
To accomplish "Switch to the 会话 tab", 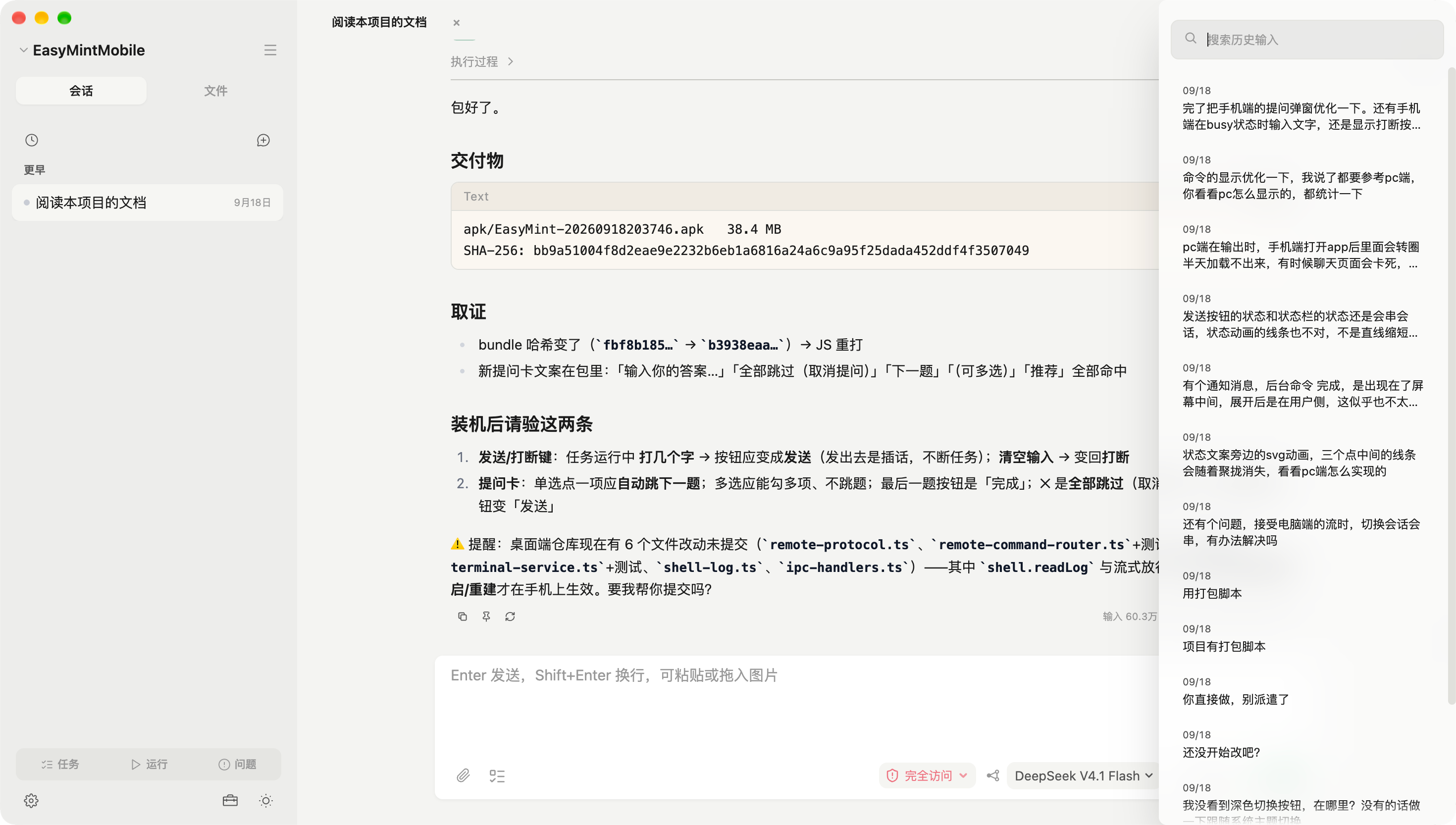I will point(81,91).
